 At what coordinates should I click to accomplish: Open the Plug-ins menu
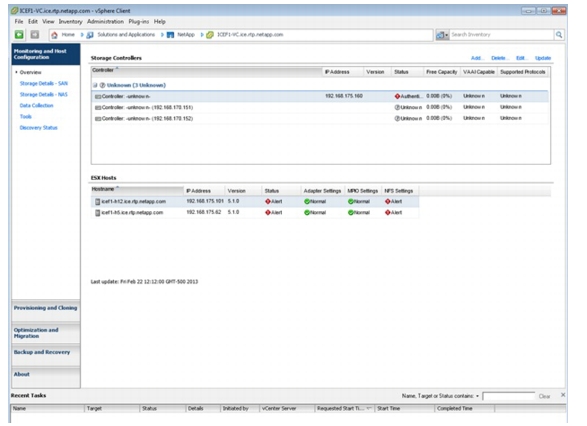click(139, 22)
